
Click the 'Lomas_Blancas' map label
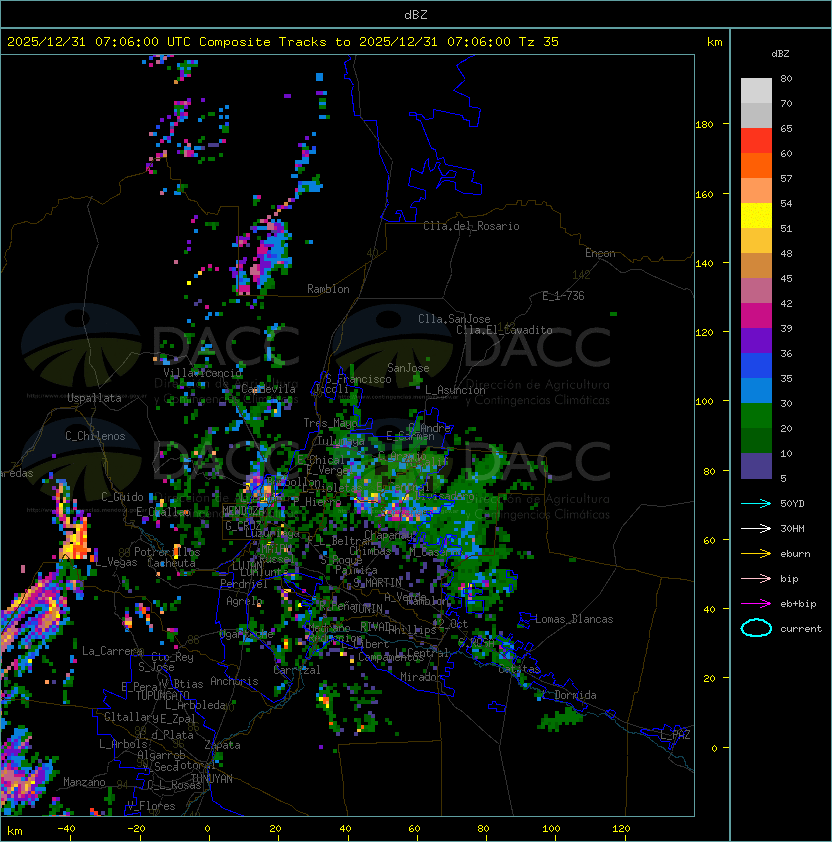[x=574, y=619]
